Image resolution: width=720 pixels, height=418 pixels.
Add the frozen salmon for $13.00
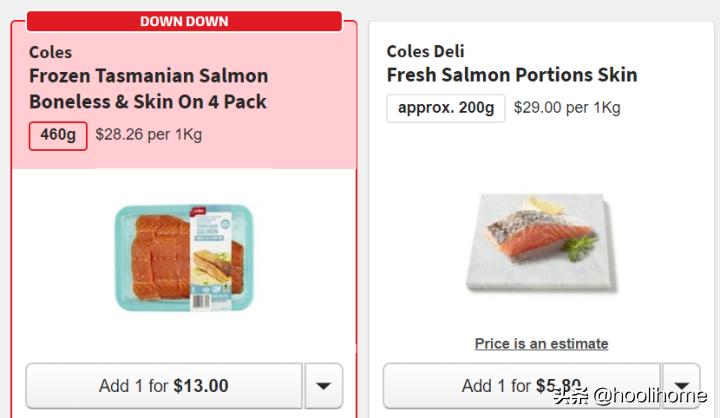164,386
